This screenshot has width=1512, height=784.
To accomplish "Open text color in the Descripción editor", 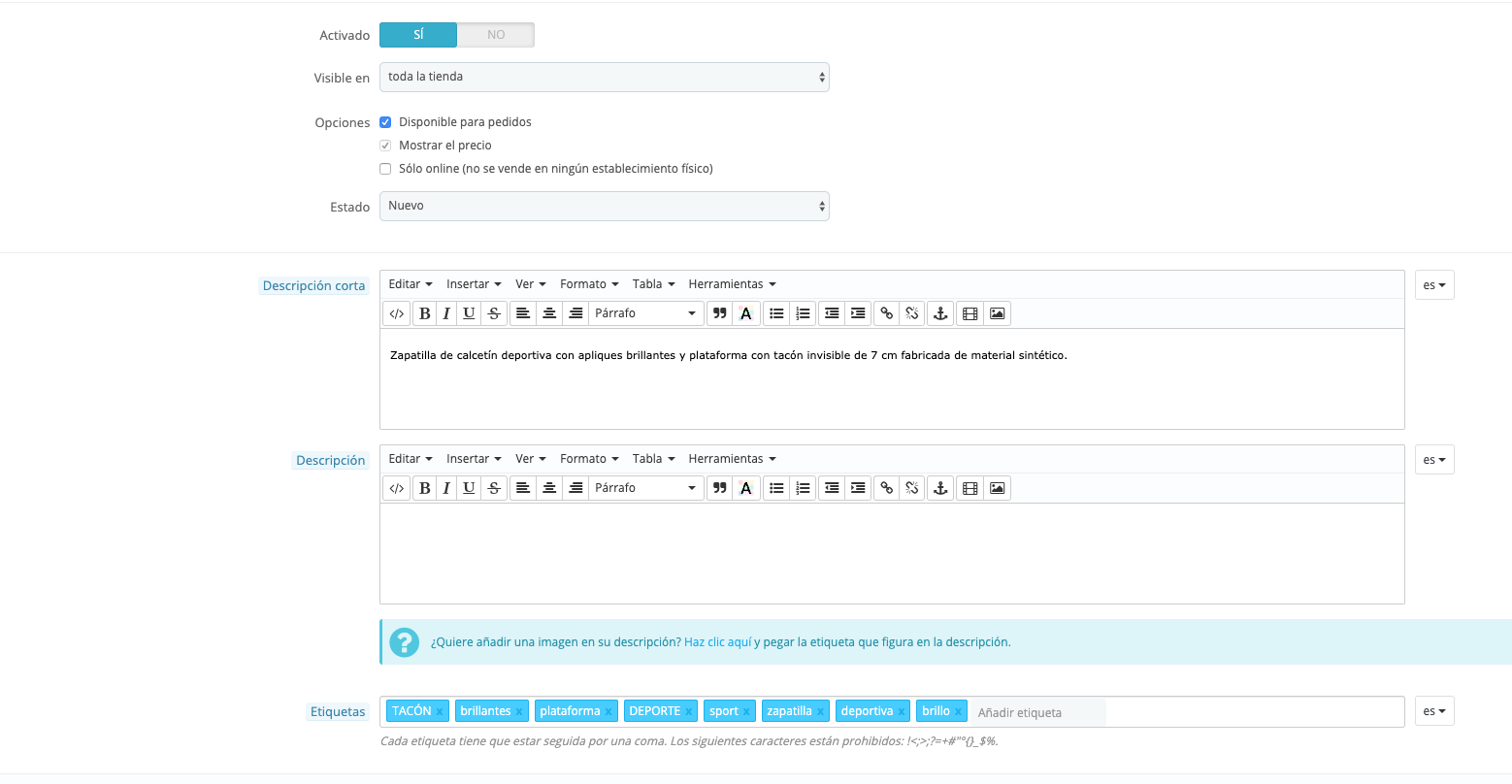I will point(745,488).
